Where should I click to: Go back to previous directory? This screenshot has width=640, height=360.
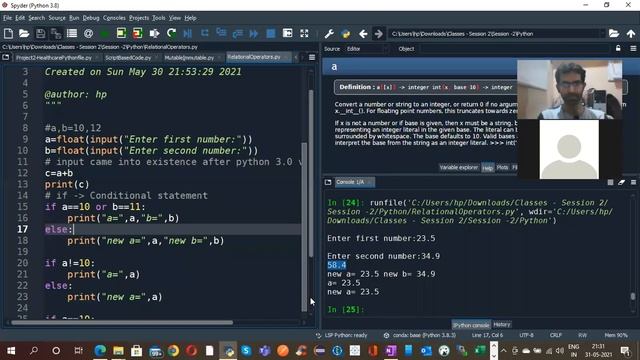click(363, 34)
